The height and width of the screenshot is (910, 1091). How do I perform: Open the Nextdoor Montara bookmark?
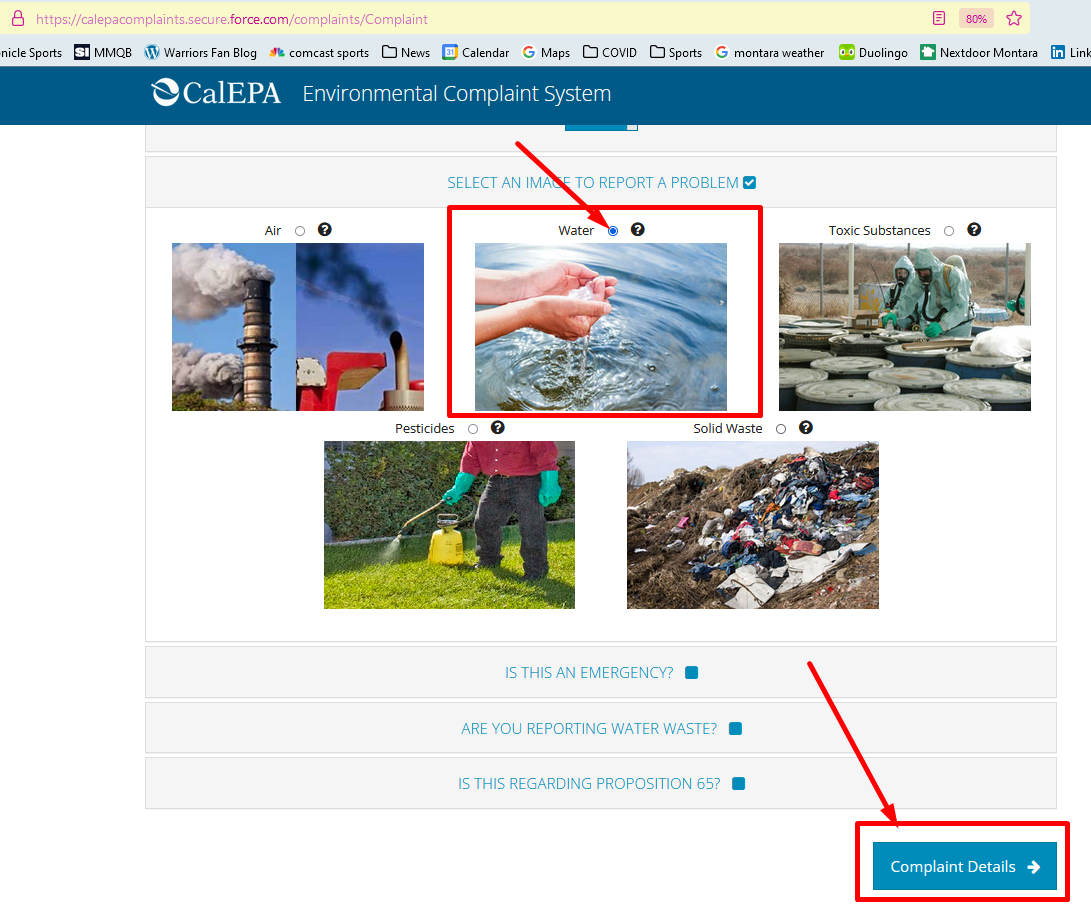pos(979,52)
